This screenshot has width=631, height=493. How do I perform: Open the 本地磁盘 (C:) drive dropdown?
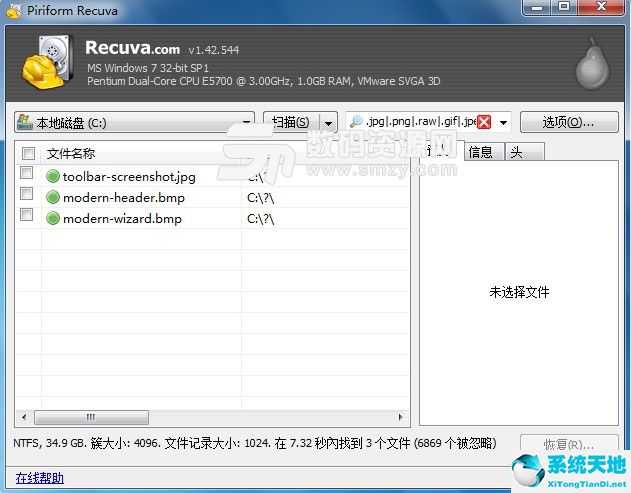[x=134, y=122]
